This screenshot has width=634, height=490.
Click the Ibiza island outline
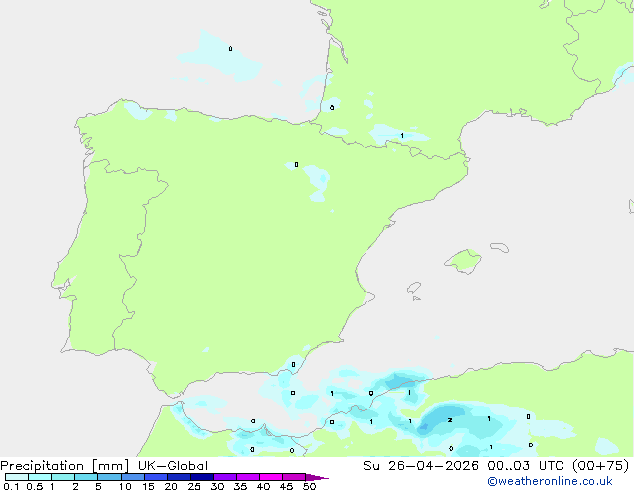coord(414,288)
